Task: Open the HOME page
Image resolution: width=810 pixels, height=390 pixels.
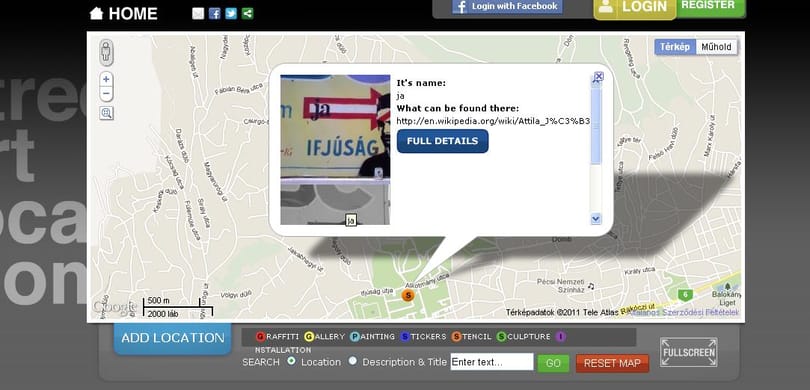Action: 123,13
